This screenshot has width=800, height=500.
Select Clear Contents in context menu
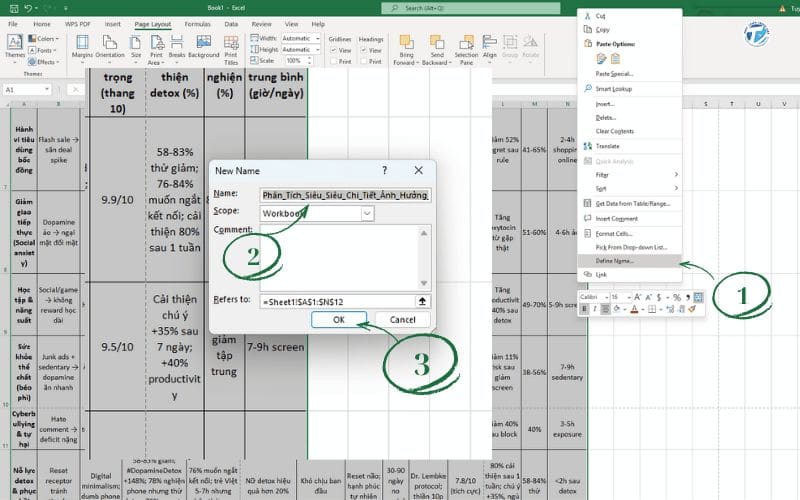[629, 131]
